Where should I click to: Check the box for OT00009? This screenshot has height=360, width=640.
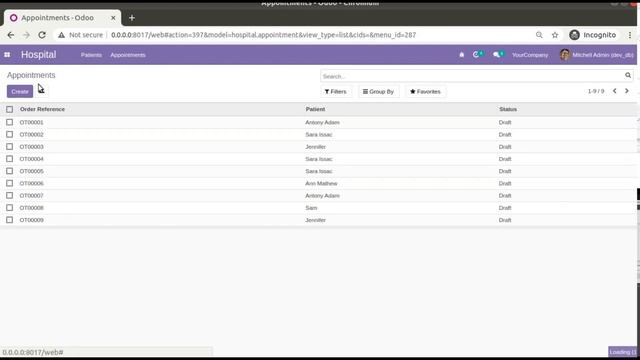[x=9, y=220]
